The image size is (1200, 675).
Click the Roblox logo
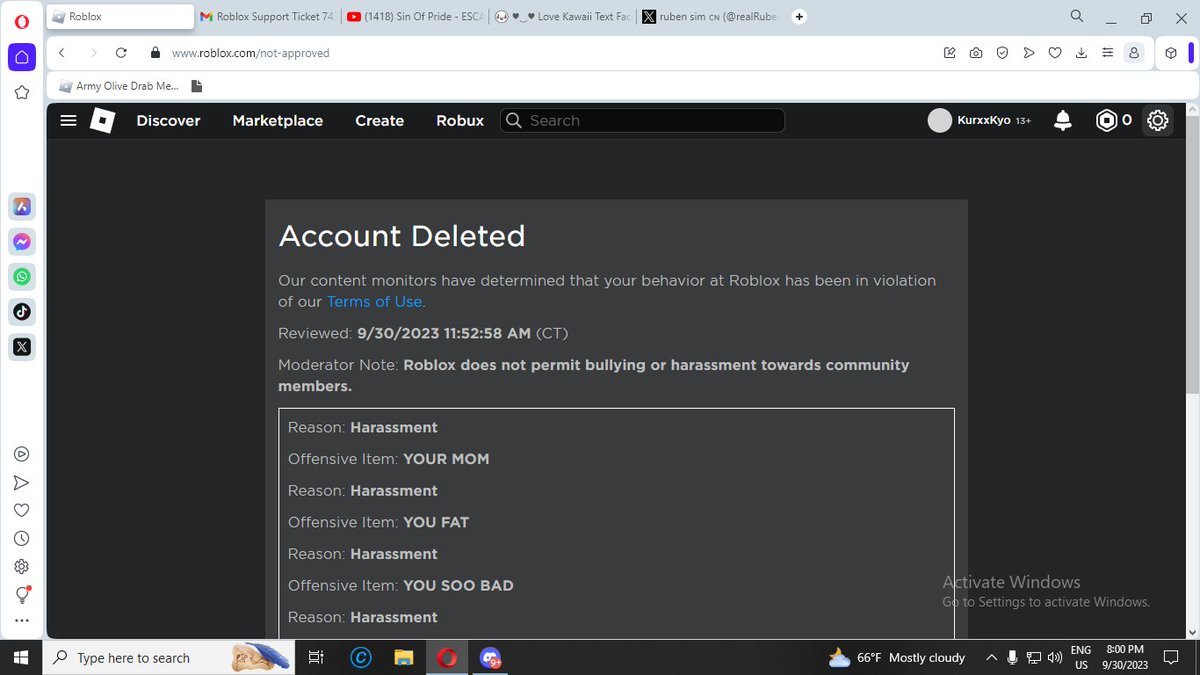tap(102, 121)
